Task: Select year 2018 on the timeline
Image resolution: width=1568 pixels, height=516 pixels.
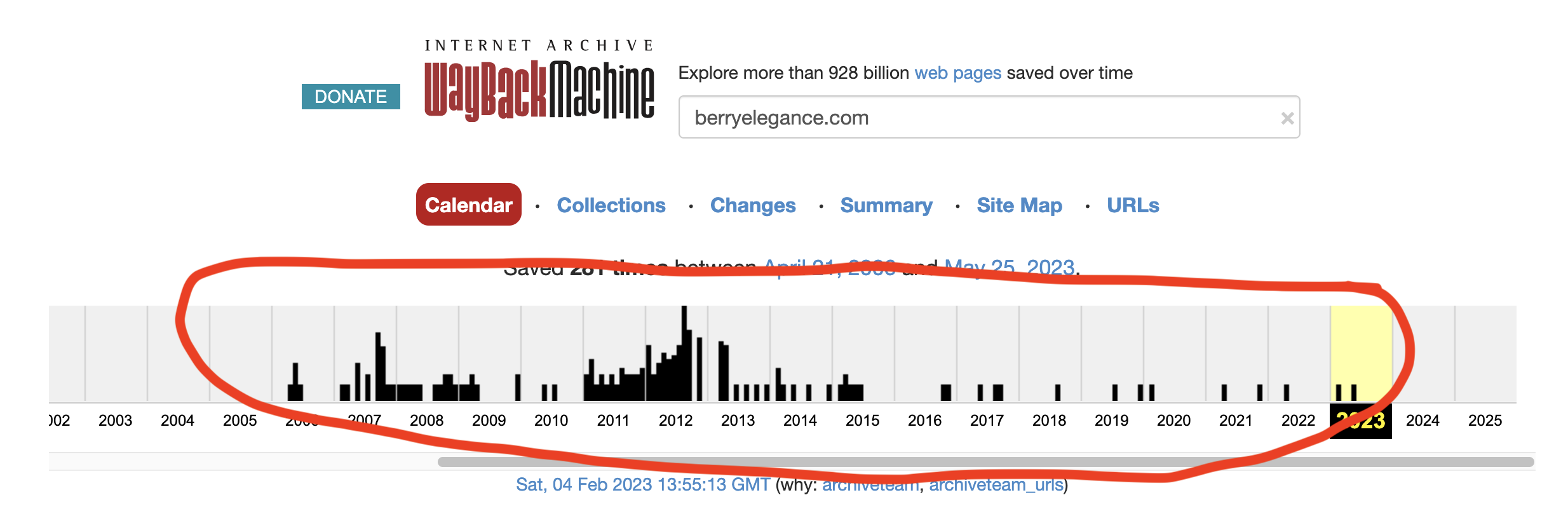Action: [1050, 421]
